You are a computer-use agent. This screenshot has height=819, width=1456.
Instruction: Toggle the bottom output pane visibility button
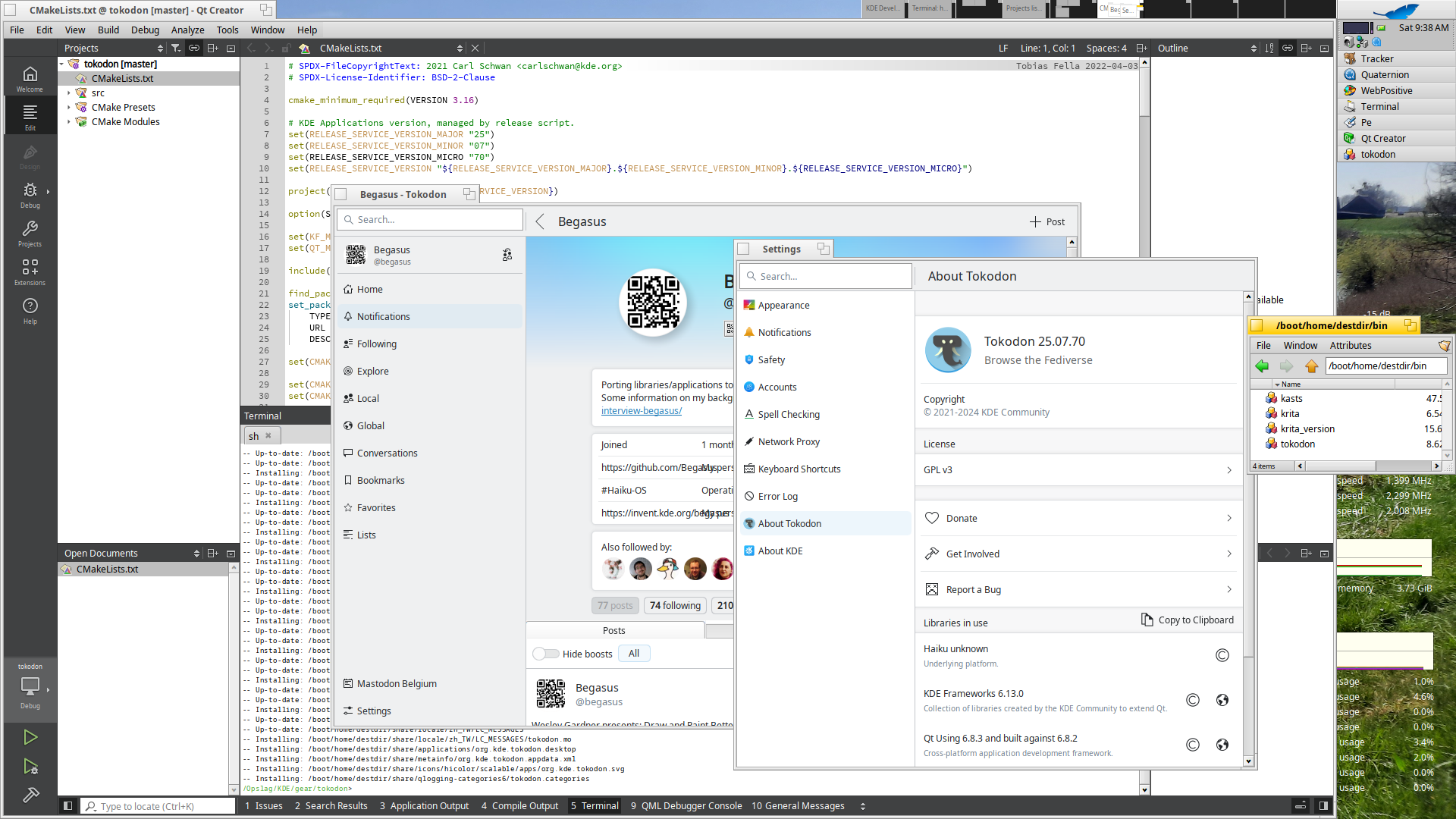[x=1301, y=805]
